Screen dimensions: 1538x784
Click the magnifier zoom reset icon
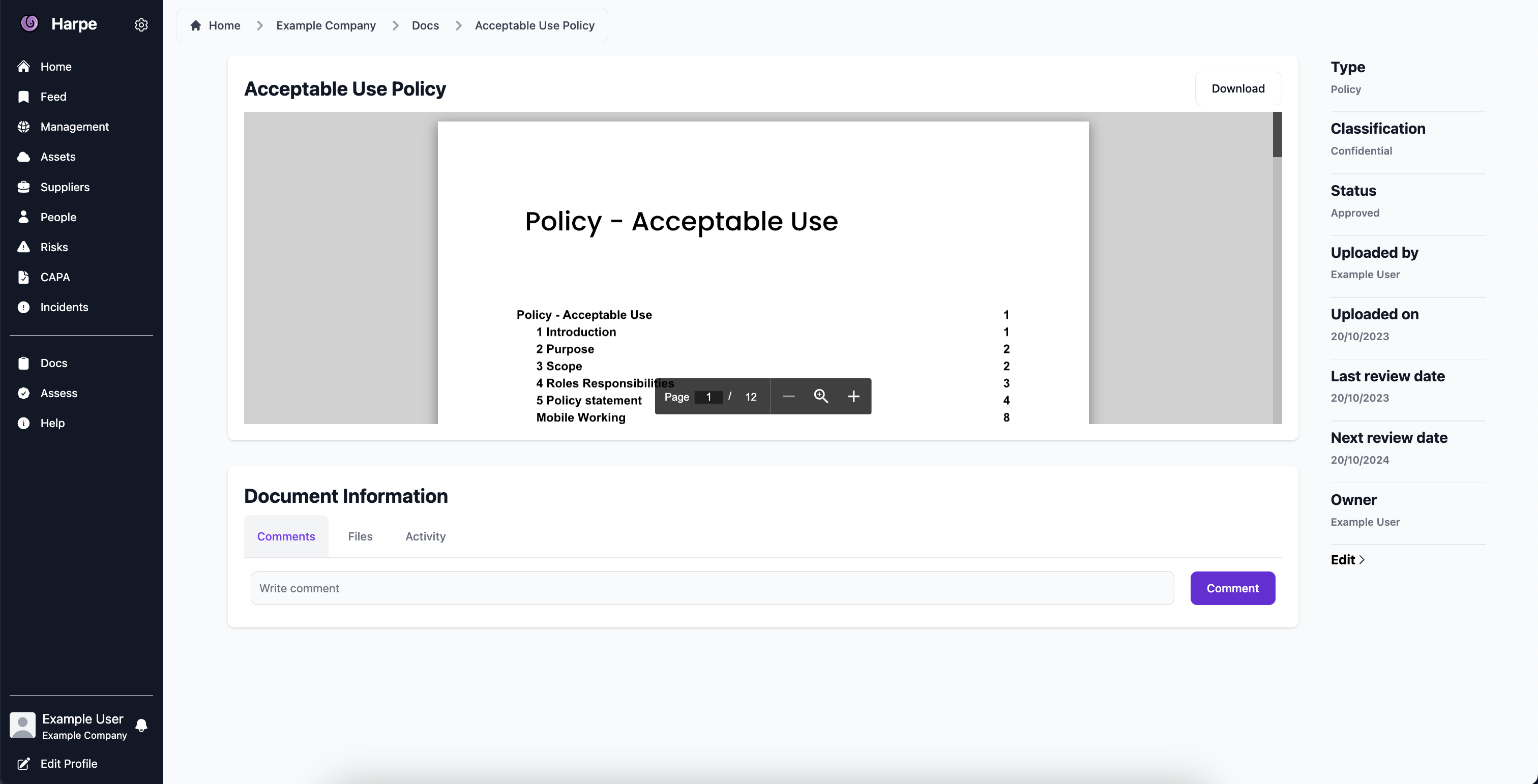pos(821,397)
